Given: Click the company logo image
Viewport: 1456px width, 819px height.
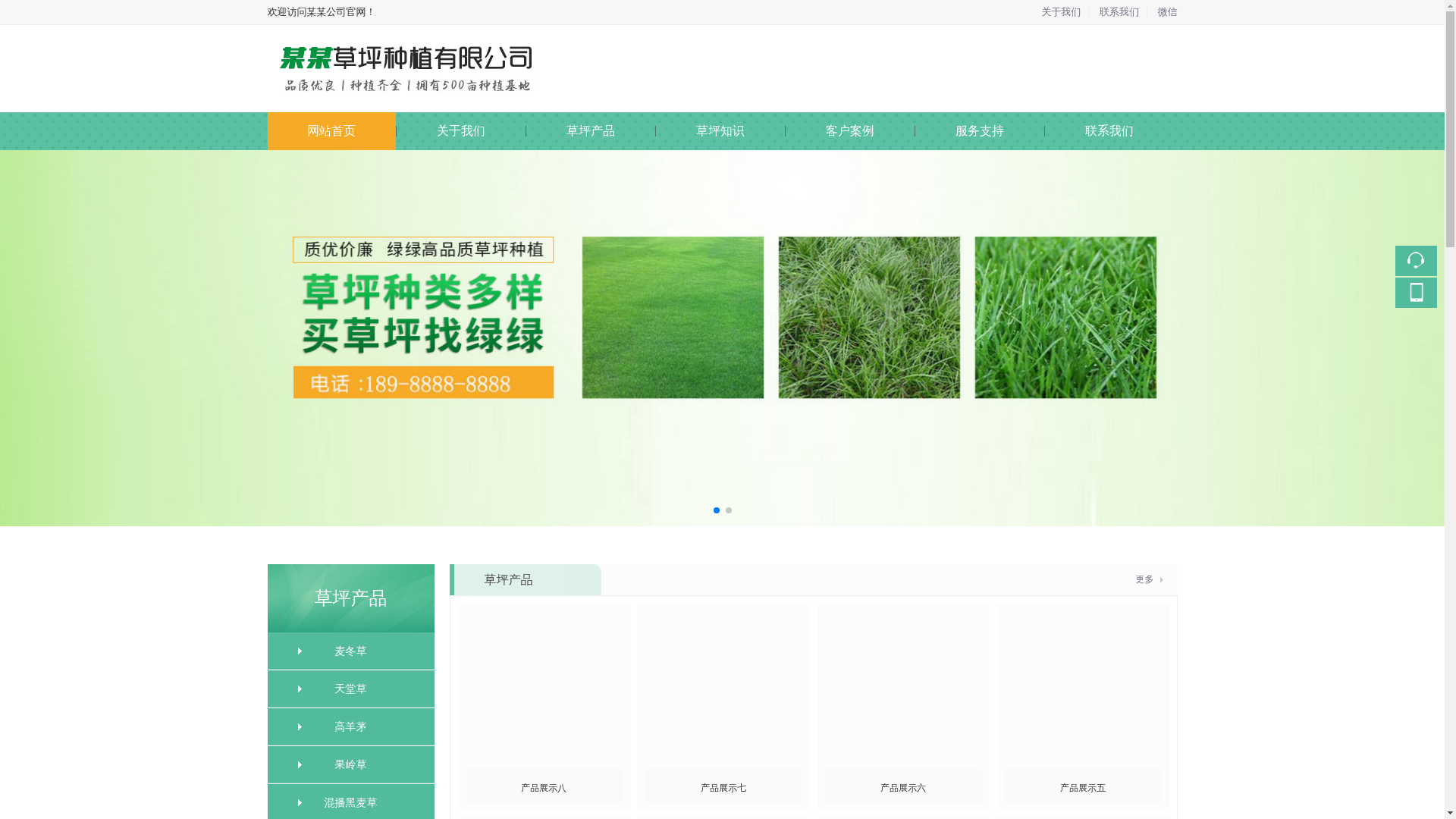Looking at the screenshot, I should (x=406, y=69).
